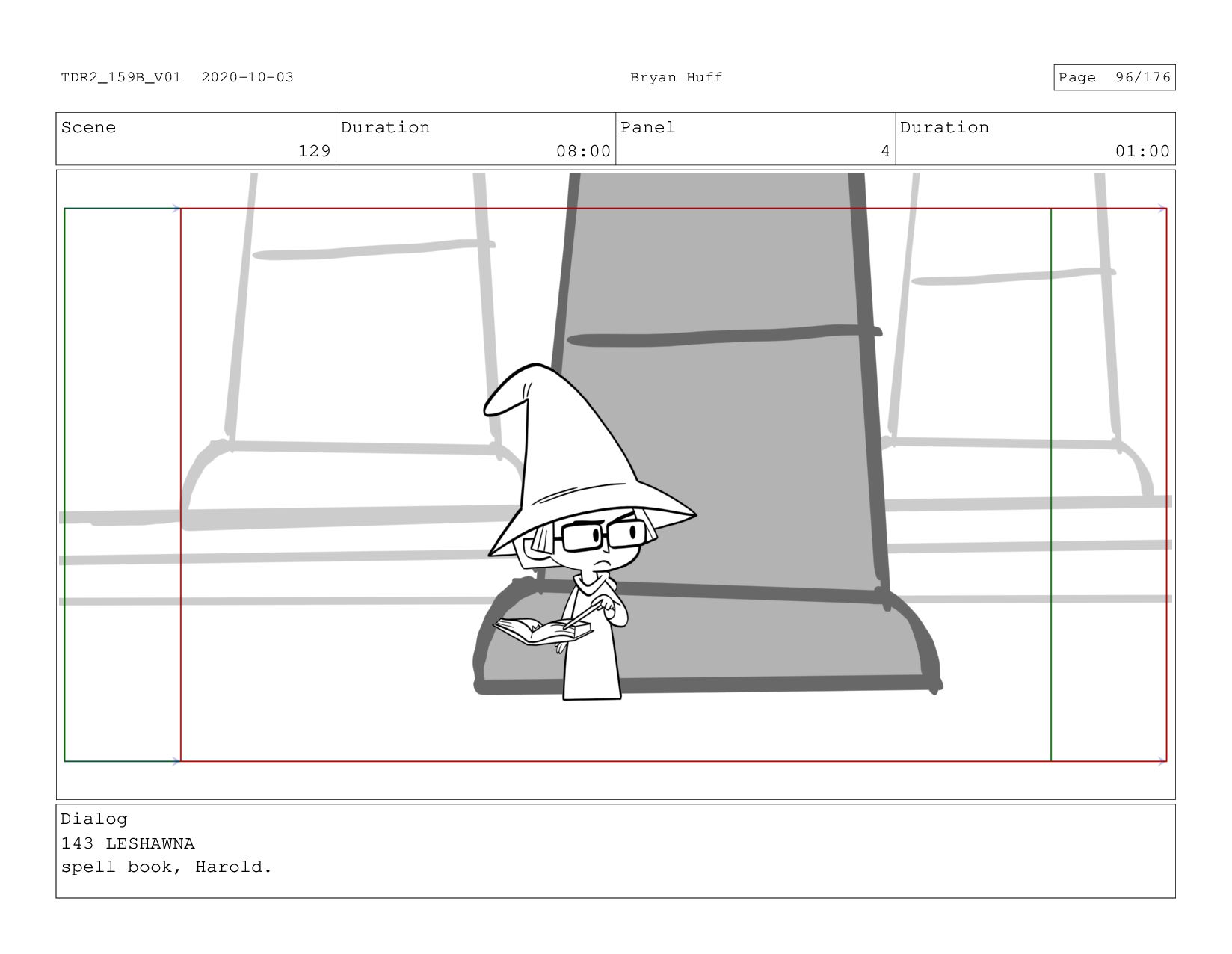This screenshot has height=954, width=1232.
Task: Click the dialog line 143 LESHAWNA
Action: pyautogui.click(x=128, y=843)
